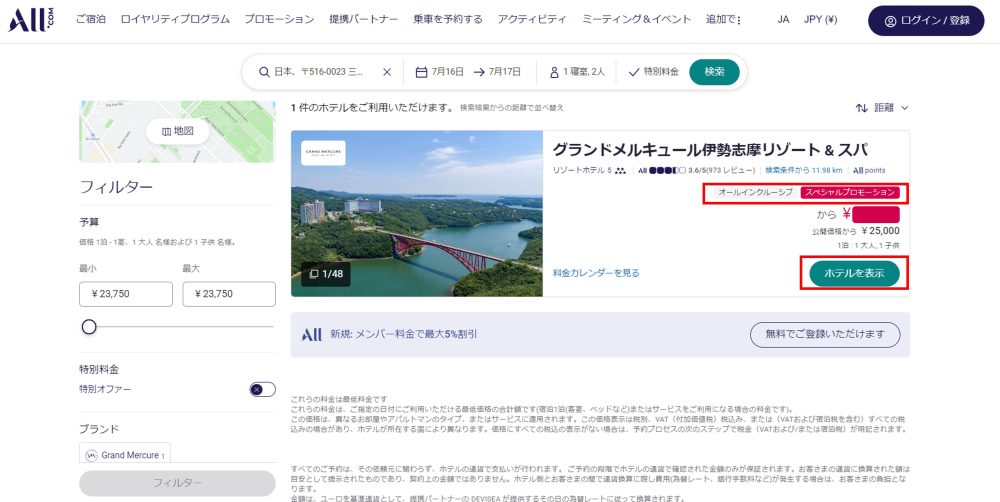
Task: Click the ALL logo in member rate banner
Action: point(311,334)
